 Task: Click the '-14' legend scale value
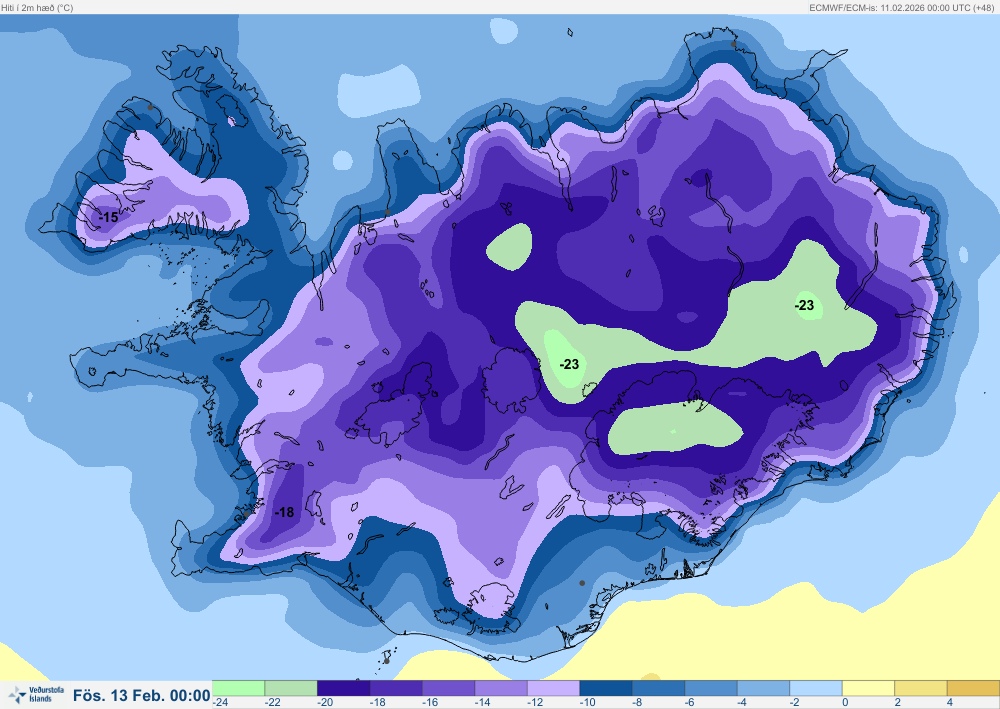tap(482, 703)
